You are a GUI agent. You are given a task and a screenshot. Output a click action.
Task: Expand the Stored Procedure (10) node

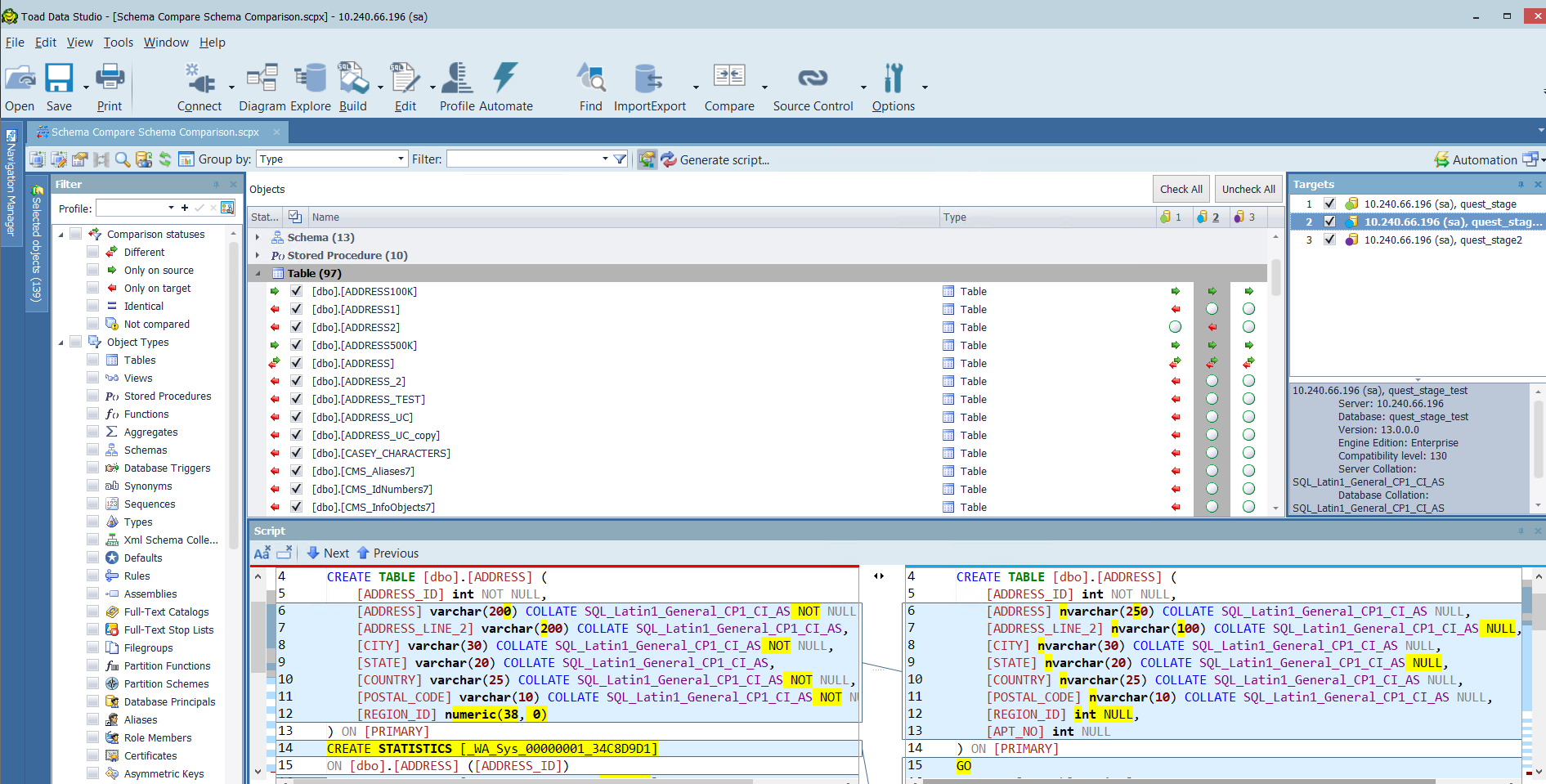click(x=258, y=255)
